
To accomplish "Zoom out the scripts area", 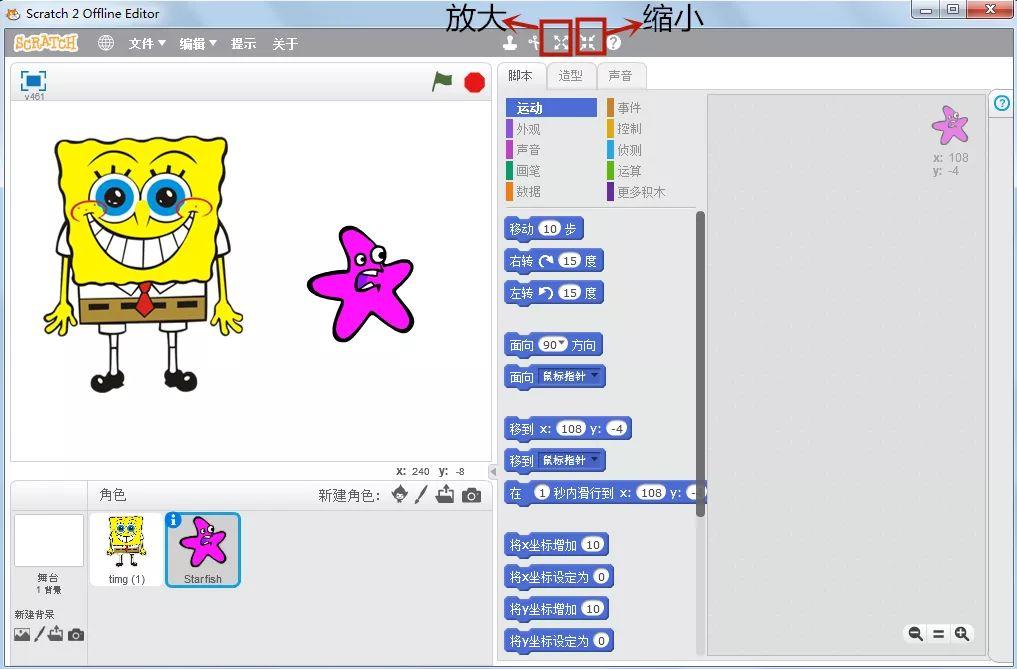I will click(915, 633).
